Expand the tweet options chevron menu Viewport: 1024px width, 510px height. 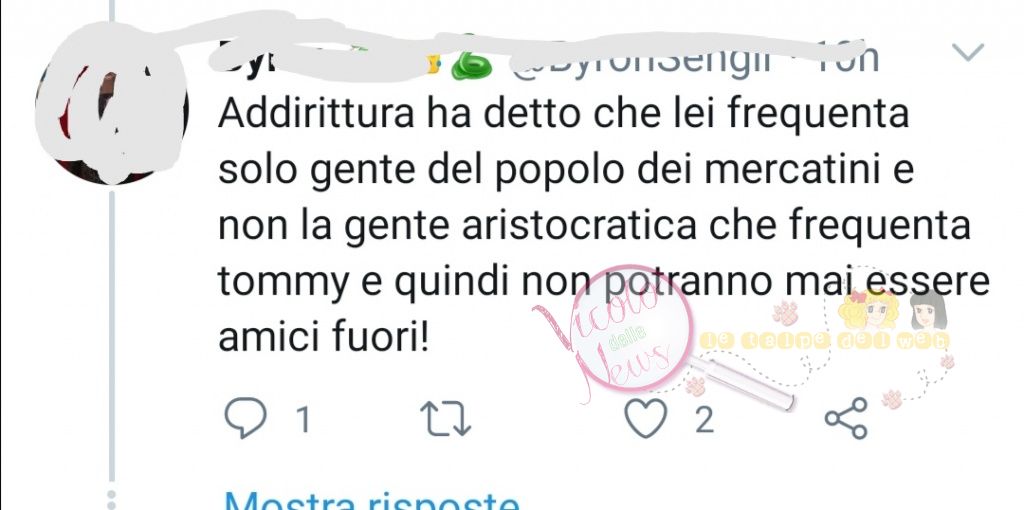coord(968,52)
